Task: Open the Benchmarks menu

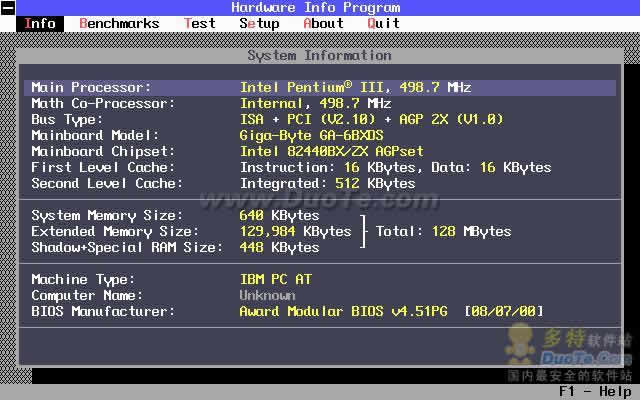Action: (x=119, y=24)
